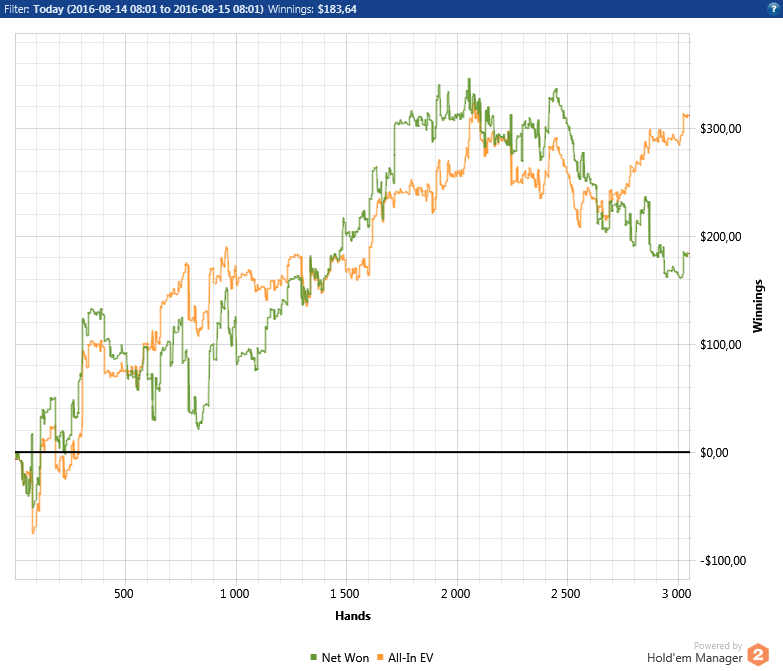The height and width of the screenshot is (671, 783).
Task: Click the $300,00 axis label
Action: click(721, 129)
